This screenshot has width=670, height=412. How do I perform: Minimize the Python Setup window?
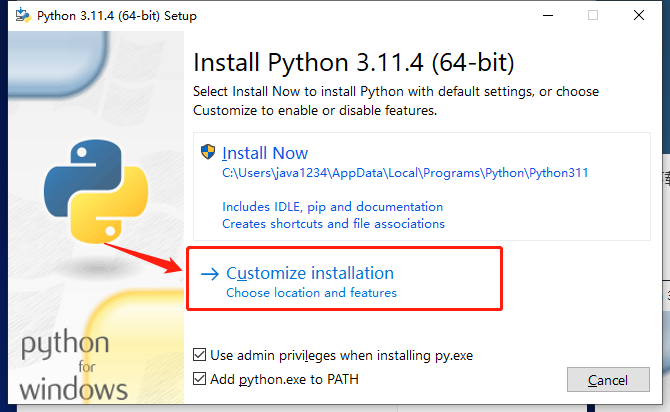546,15
